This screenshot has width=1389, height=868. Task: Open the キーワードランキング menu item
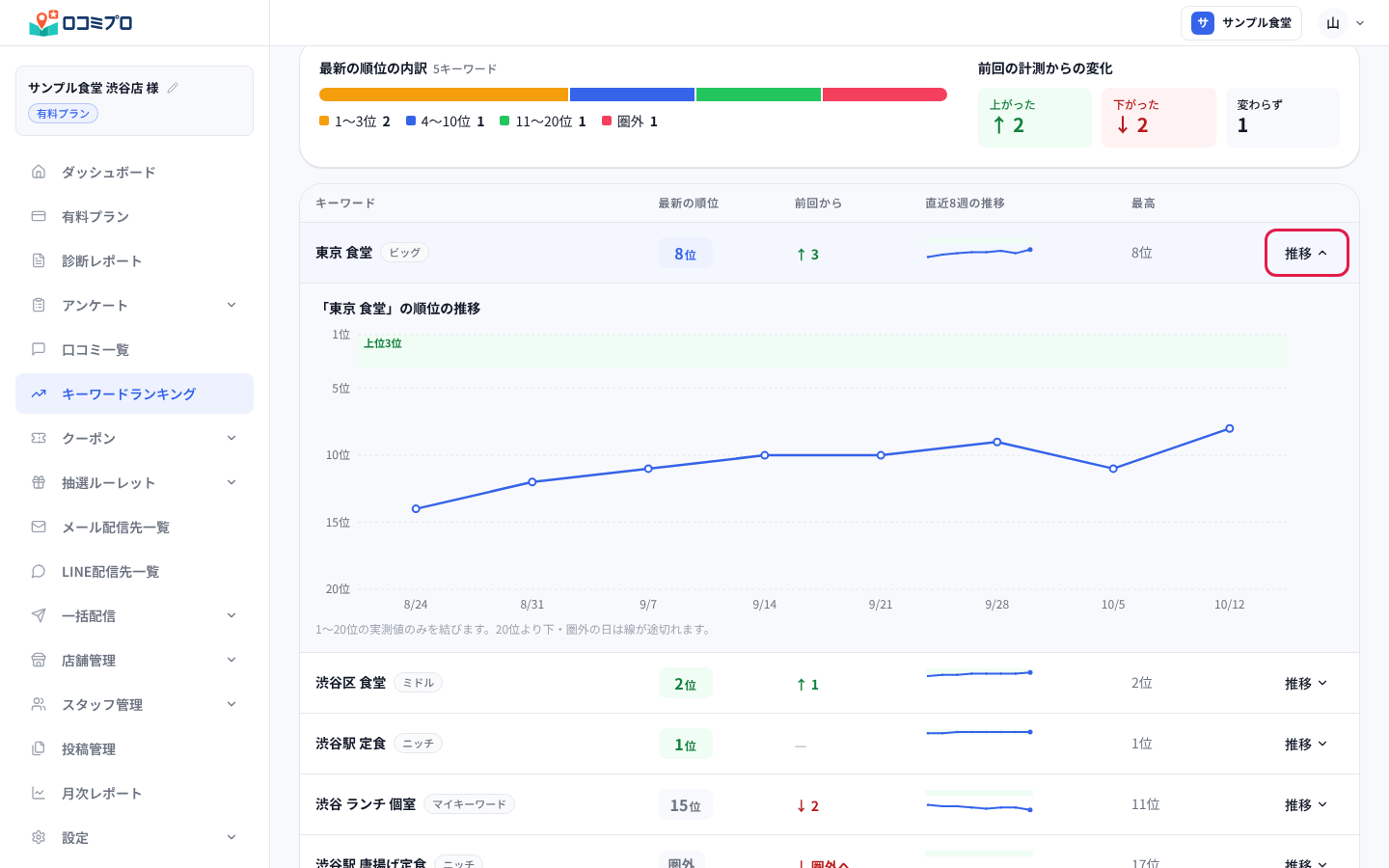[x=134, y=393]
